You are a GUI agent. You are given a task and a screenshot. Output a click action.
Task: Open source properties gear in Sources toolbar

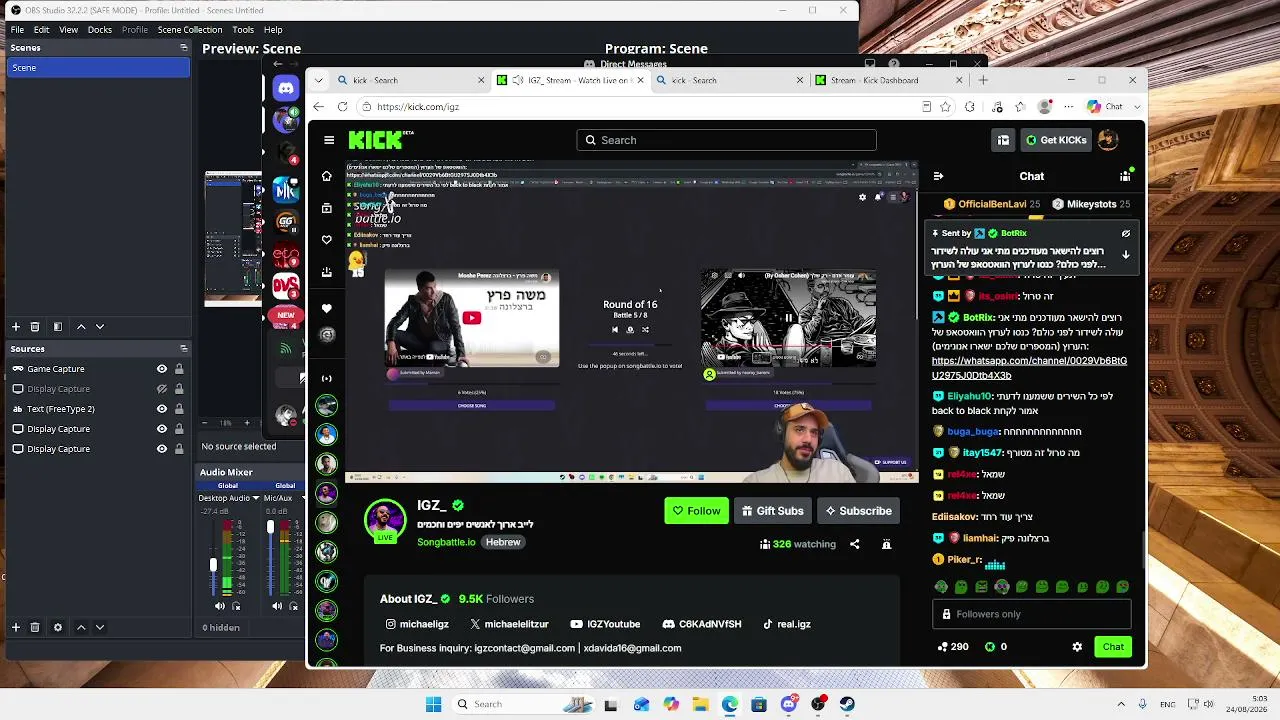(57, 627)
